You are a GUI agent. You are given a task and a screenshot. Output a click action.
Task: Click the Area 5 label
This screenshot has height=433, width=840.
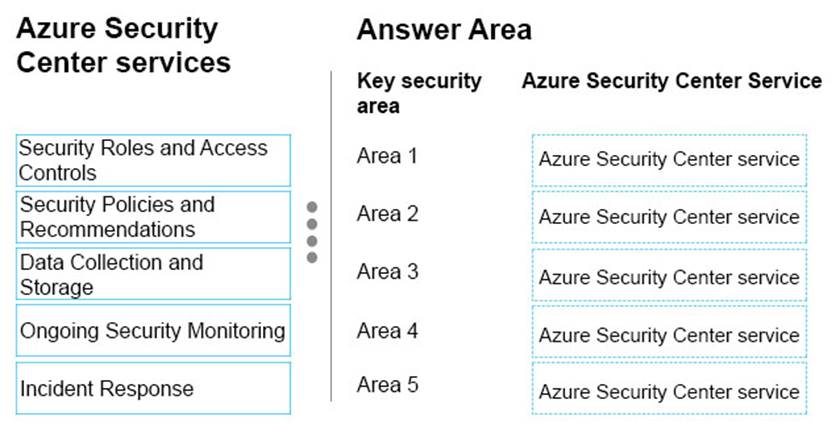pos(387,385)
